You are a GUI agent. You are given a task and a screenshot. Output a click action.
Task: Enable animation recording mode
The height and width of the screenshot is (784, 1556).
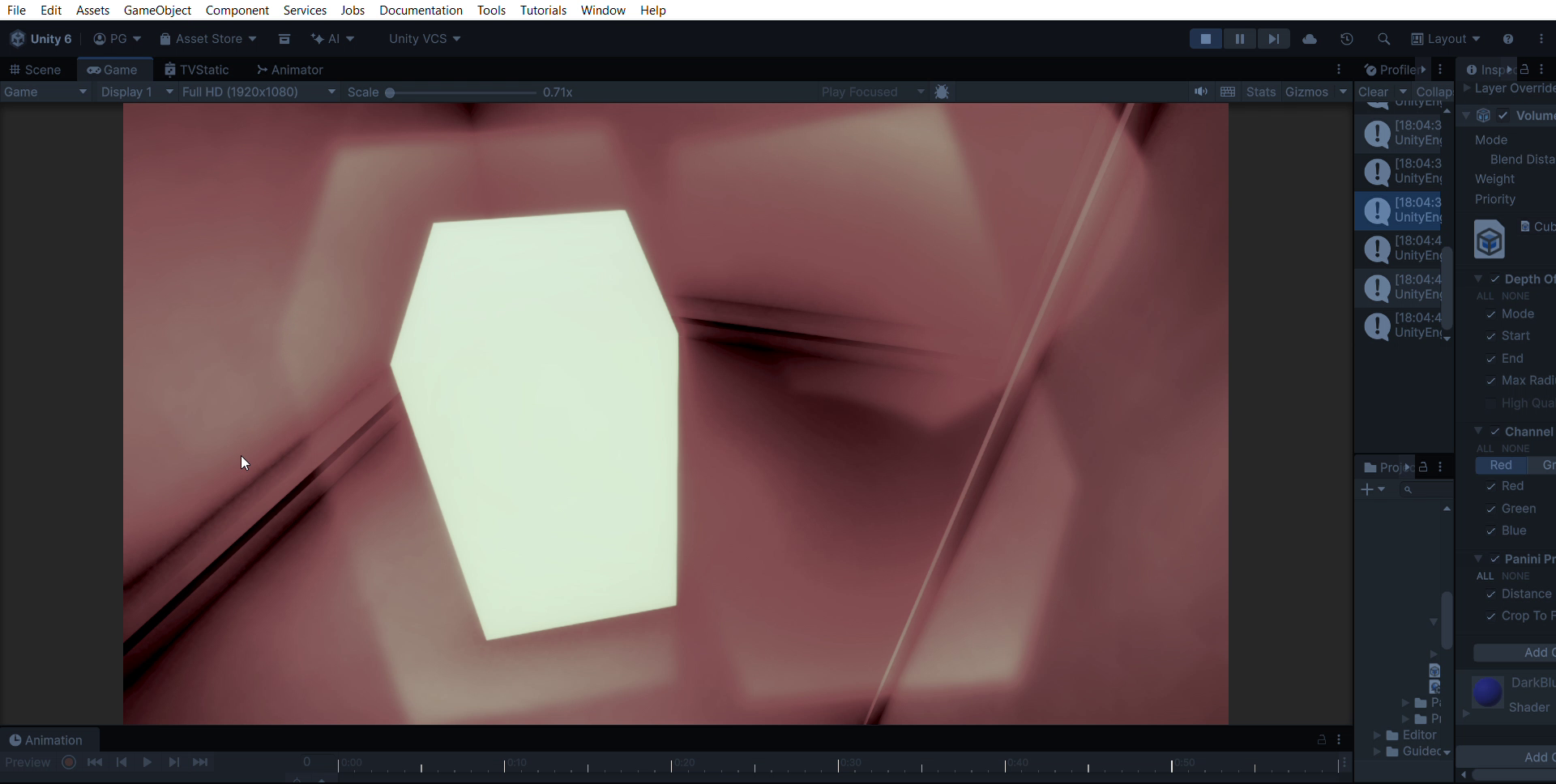(69, 762)
